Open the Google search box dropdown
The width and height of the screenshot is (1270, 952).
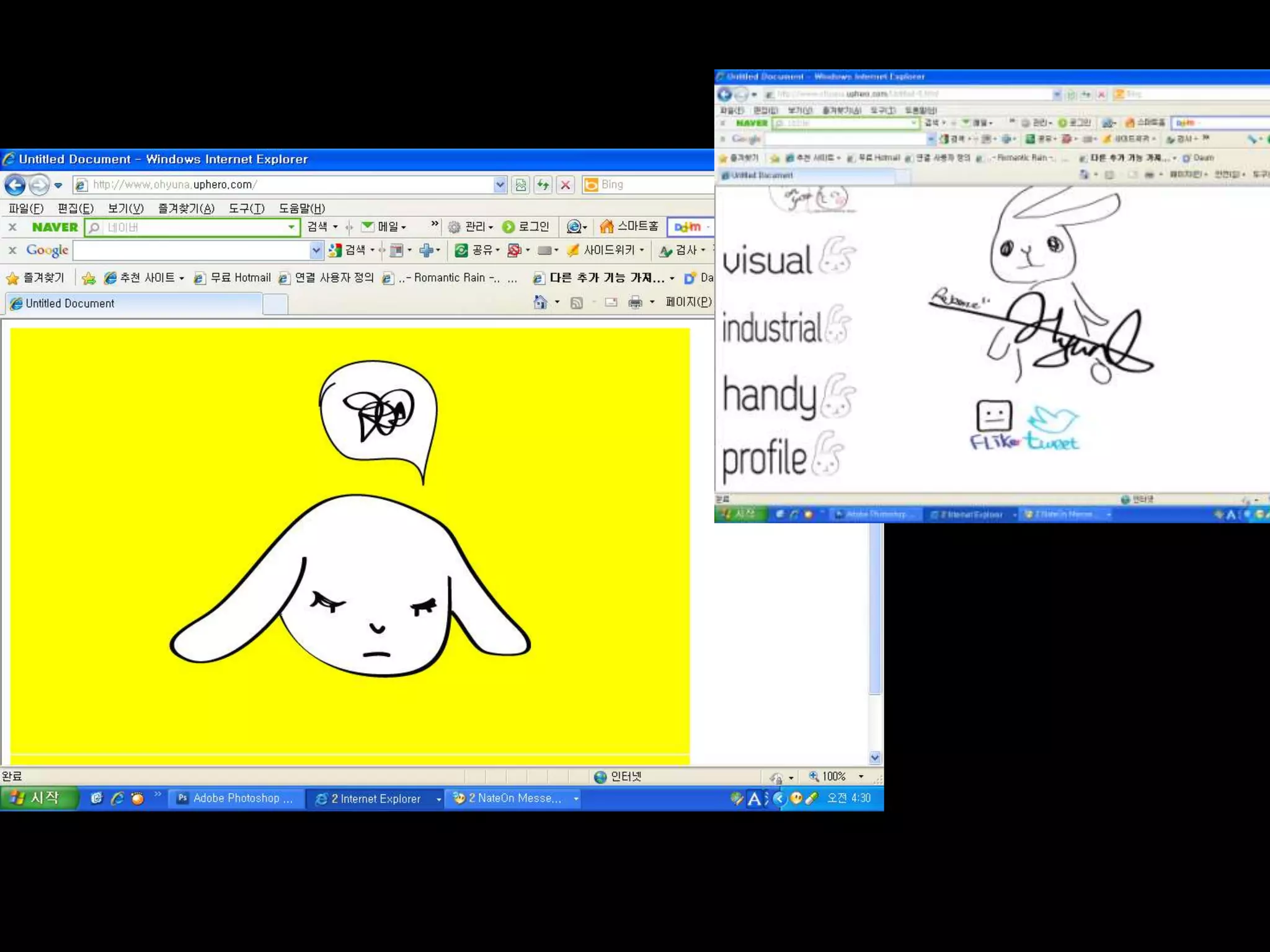[x=316, y=250]
